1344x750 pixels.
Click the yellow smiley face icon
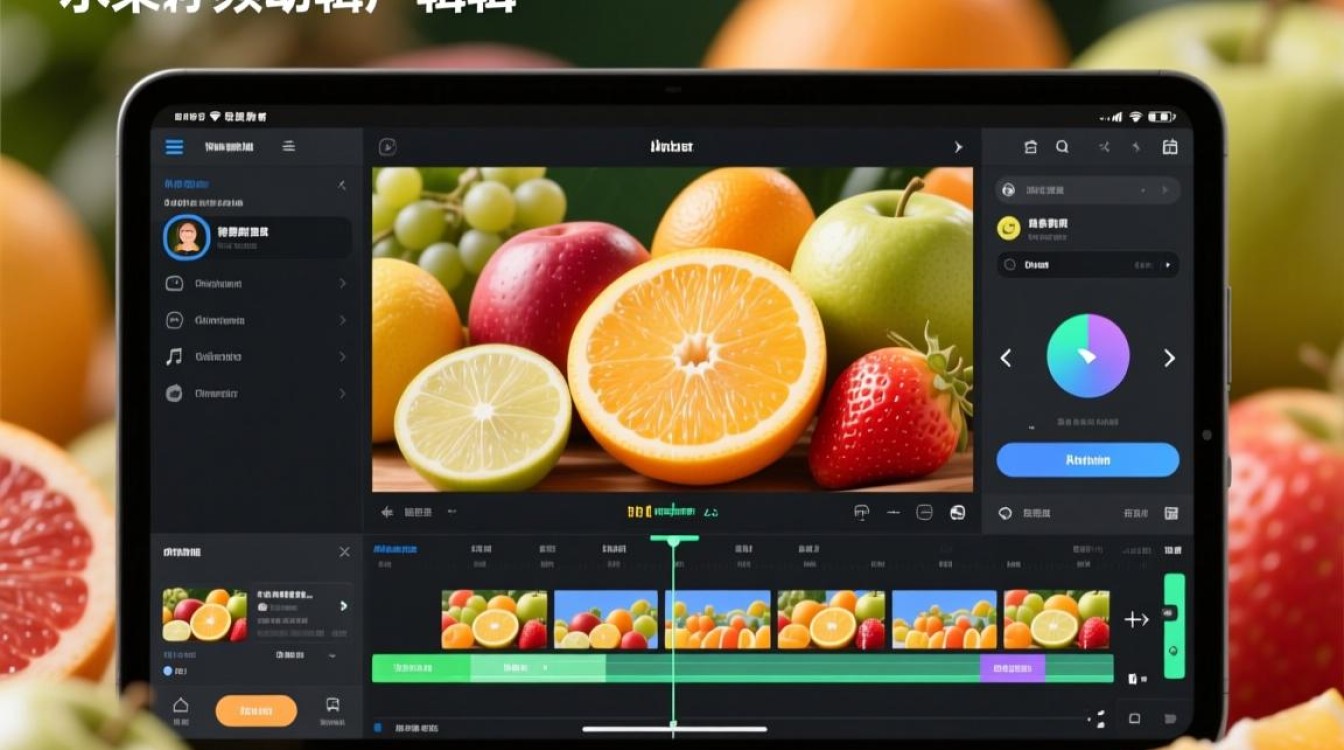point(1009,228)
